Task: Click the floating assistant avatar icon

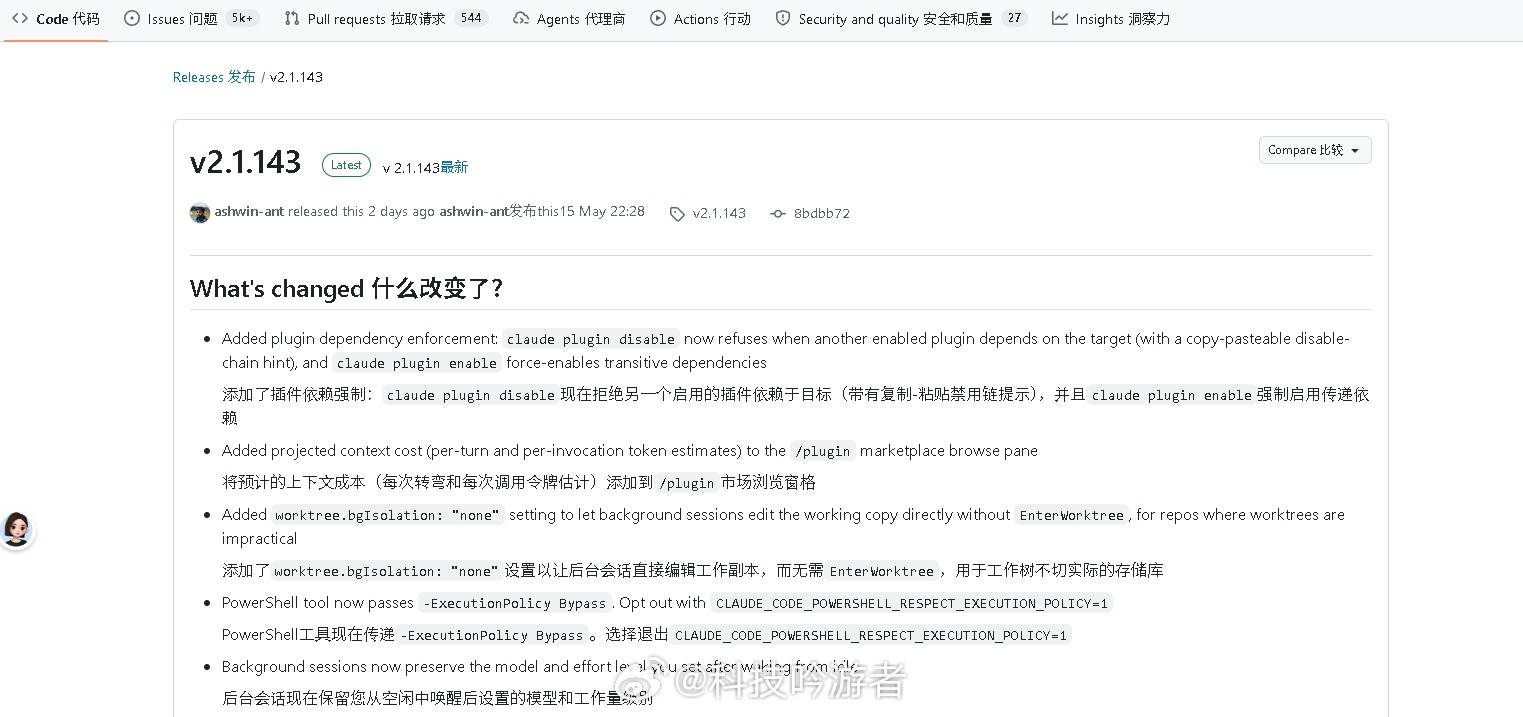Action: pyautogui.click(x=17, y=529)
